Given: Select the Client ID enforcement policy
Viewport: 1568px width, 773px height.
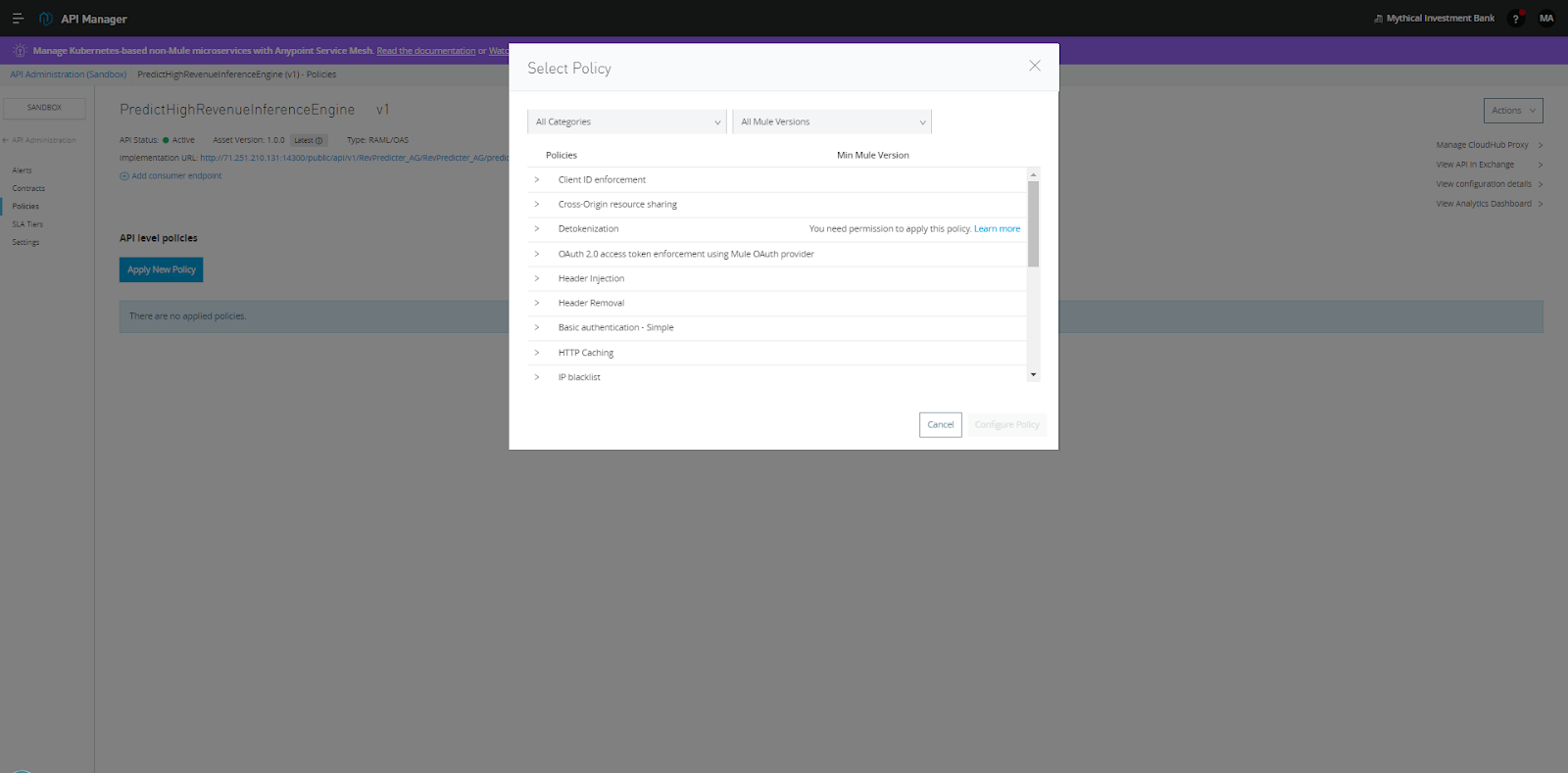Looking at the screenshot, I should (x=602, y=179).
